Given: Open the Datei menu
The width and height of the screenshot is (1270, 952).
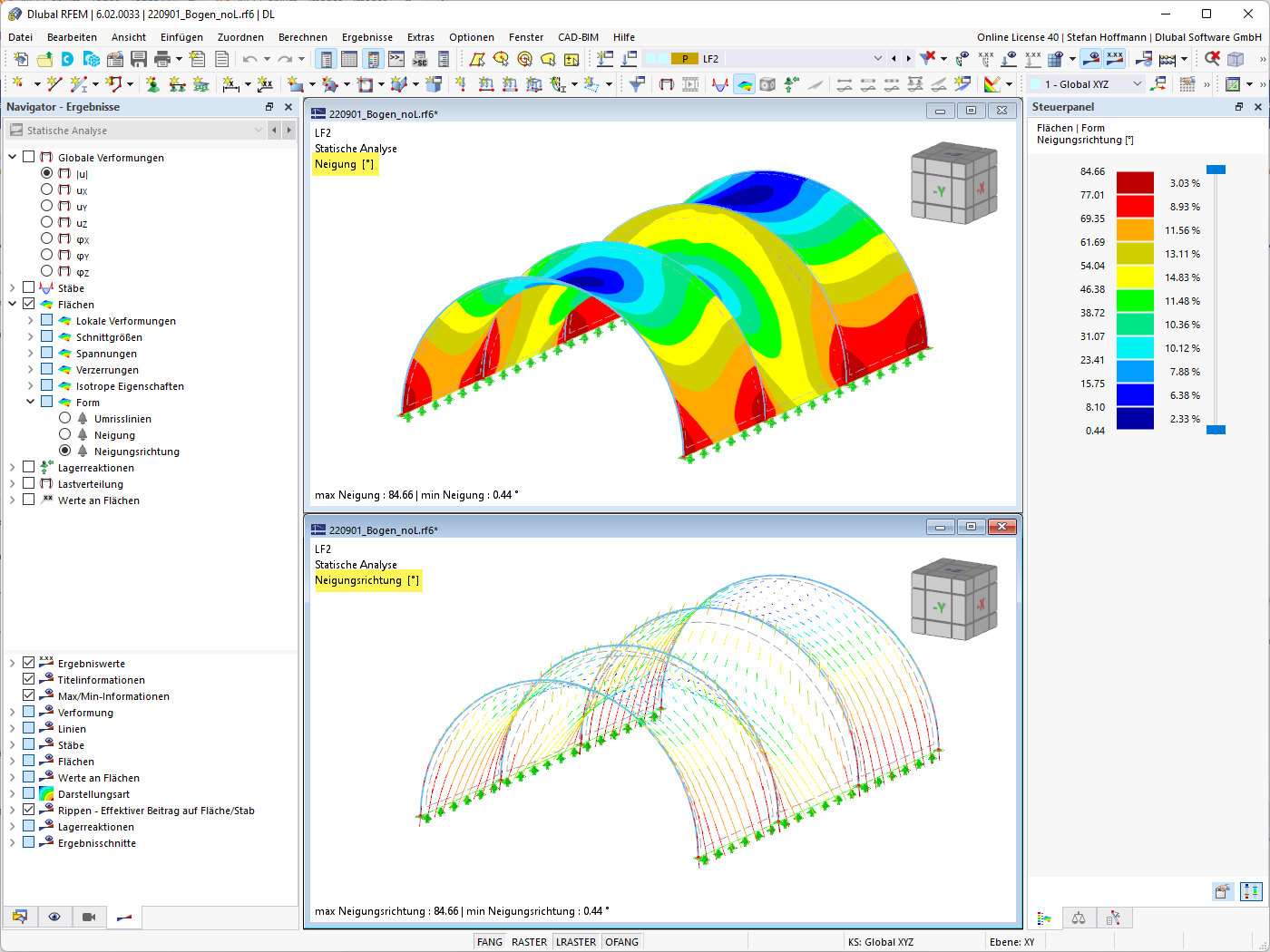Looking at the screenshot, I should [x=20, y=37].
